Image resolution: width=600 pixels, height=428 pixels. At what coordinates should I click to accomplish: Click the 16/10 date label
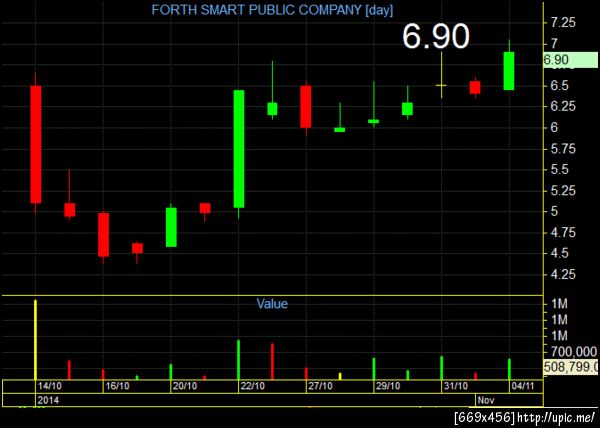(x=117, y=386)
